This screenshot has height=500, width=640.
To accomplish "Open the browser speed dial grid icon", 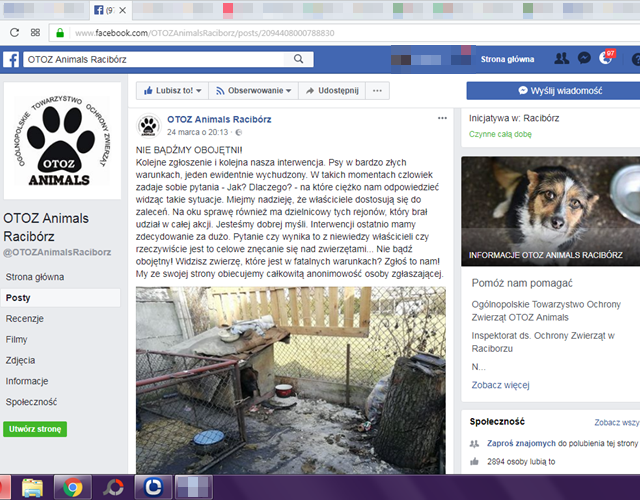I will [x=36, y=33].
